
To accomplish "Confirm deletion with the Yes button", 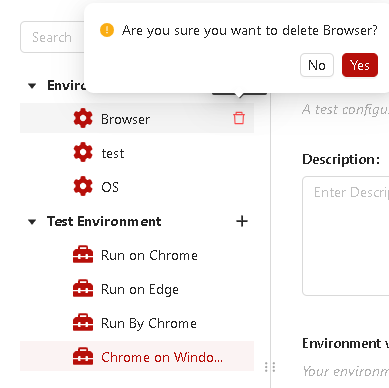I will [x=360, y=65].
